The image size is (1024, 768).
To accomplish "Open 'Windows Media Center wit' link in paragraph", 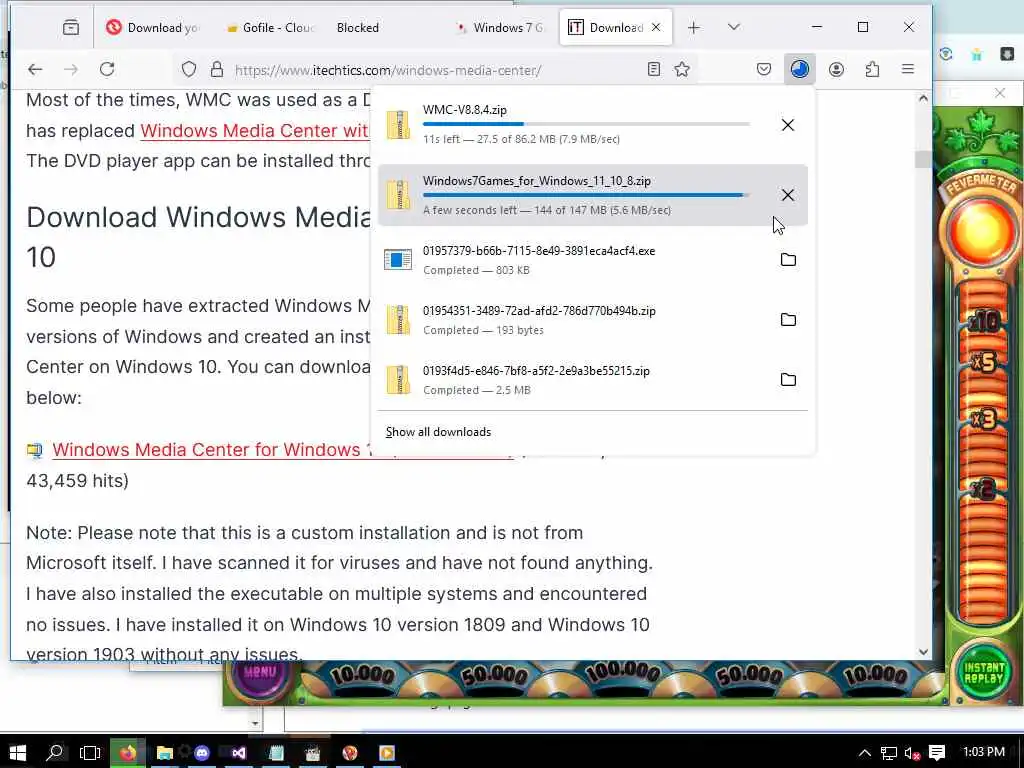I will tap(255, 131).
